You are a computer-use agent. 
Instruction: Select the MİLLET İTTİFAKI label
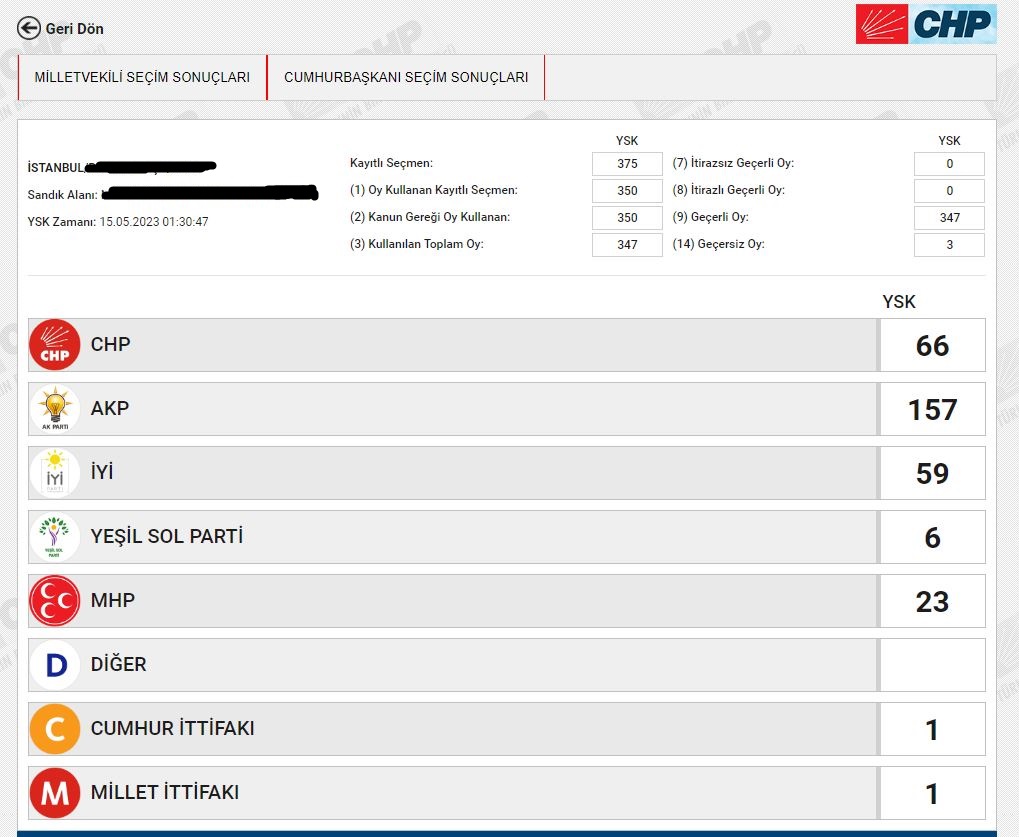point(165,792)
